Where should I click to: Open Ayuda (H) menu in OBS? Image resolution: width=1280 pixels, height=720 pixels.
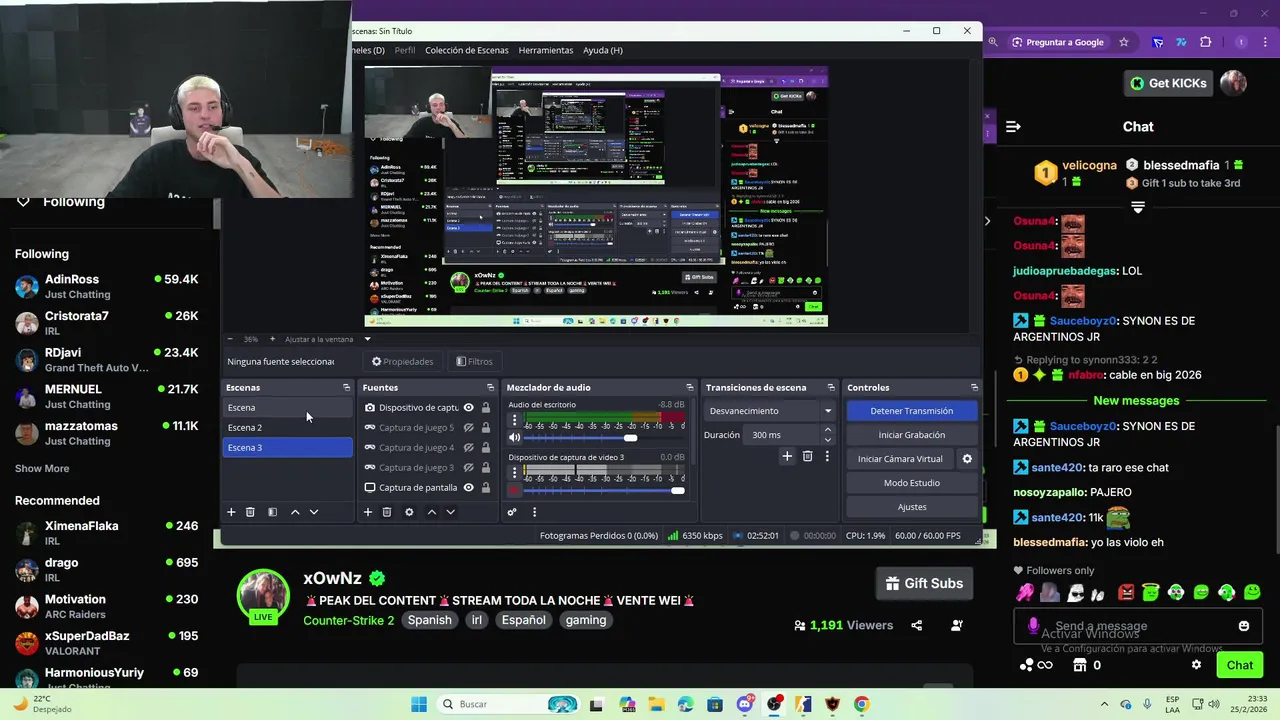pyautogui.click(x=603, y=50)
